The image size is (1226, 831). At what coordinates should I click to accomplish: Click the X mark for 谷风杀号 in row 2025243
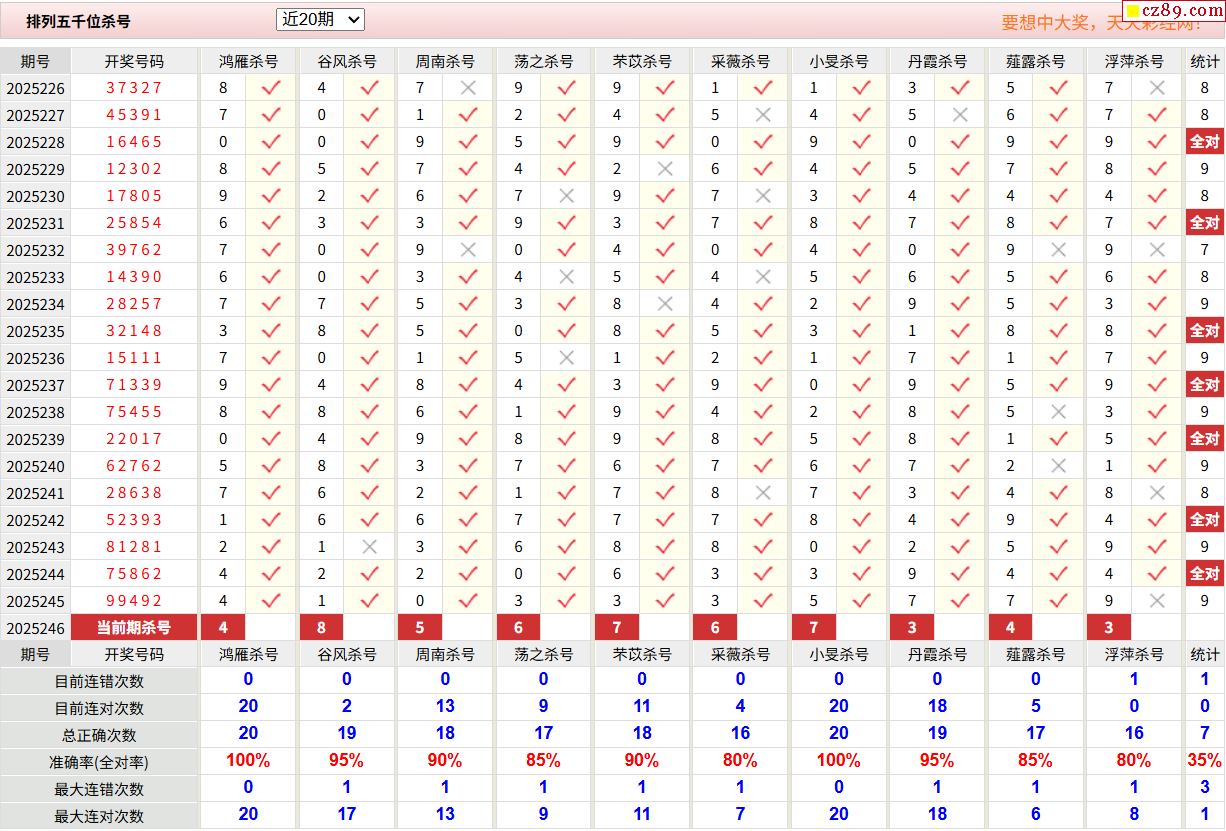[370, 547]
